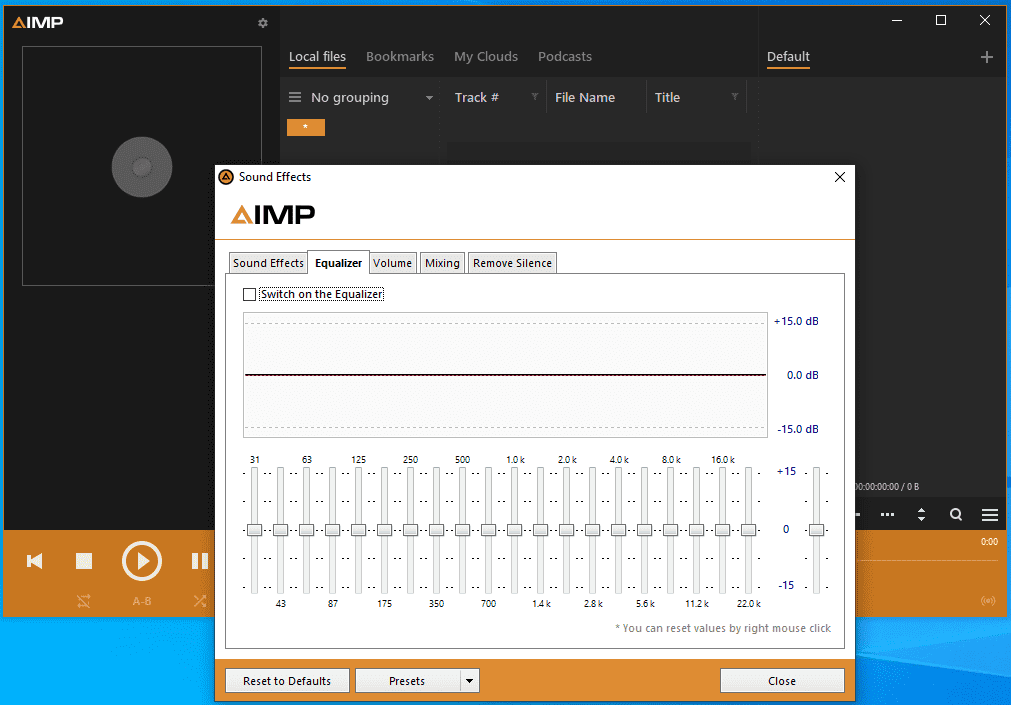Click the pause button
This screenshot has height=705, width=1011.
(x=200, y=561)
